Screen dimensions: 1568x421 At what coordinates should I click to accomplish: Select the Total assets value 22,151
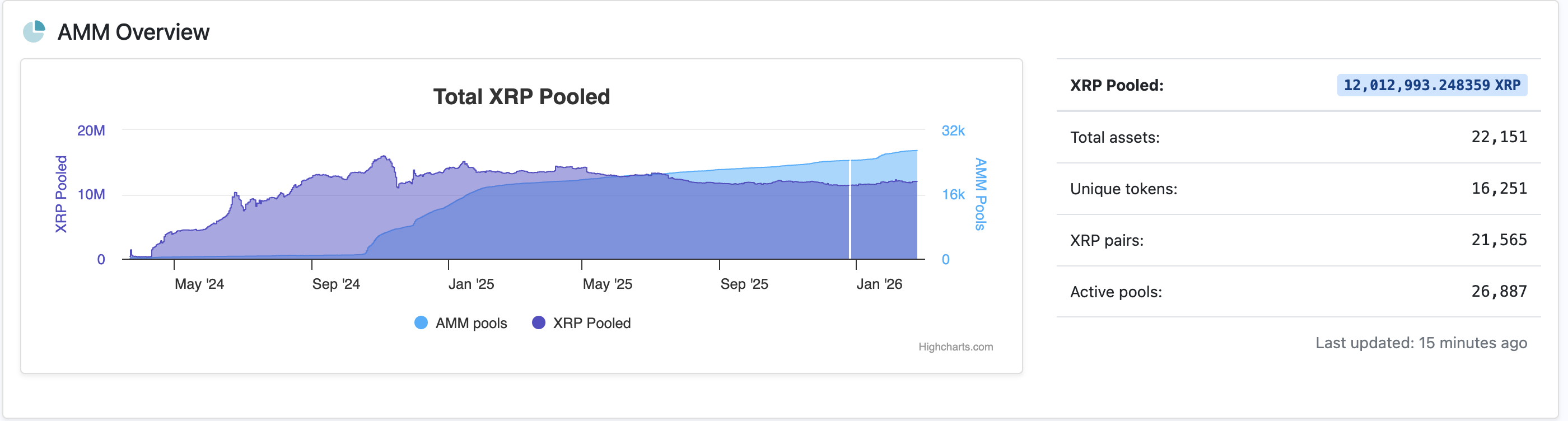pyautogui.click(x=1499, y=137)
